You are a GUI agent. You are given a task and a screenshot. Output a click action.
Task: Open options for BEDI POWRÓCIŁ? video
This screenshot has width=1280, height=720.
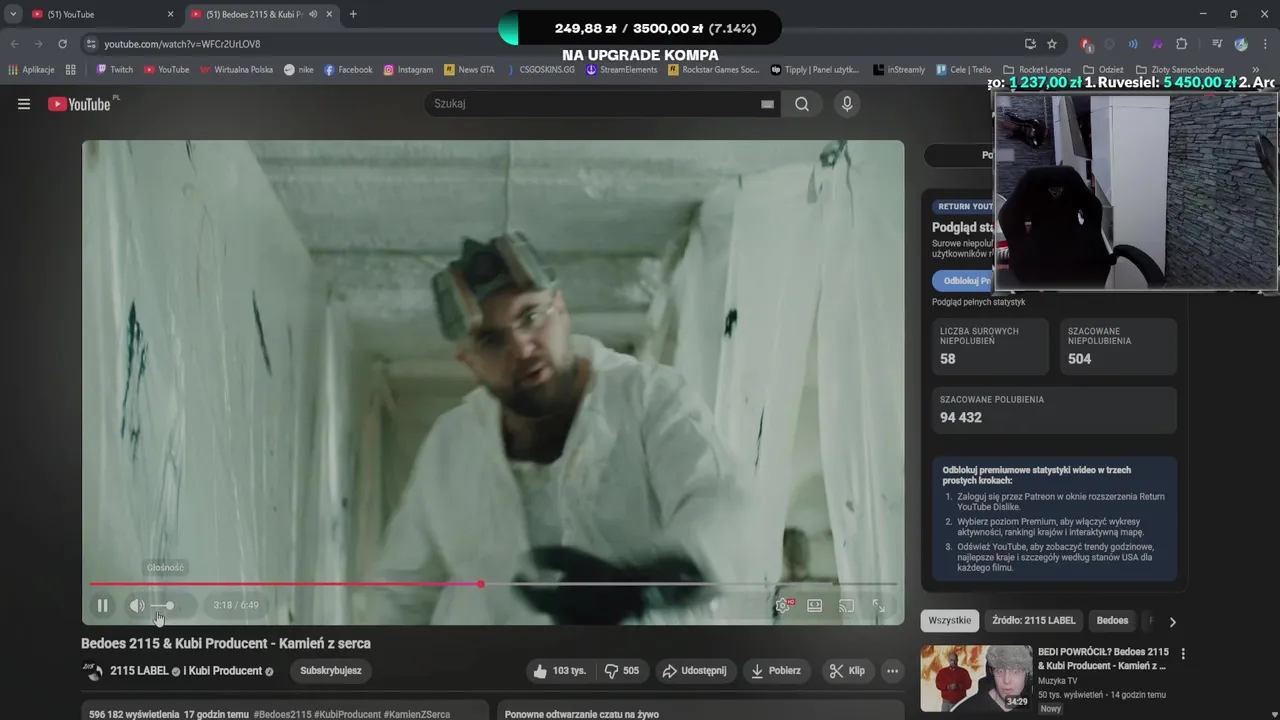tap(1183, 654)
